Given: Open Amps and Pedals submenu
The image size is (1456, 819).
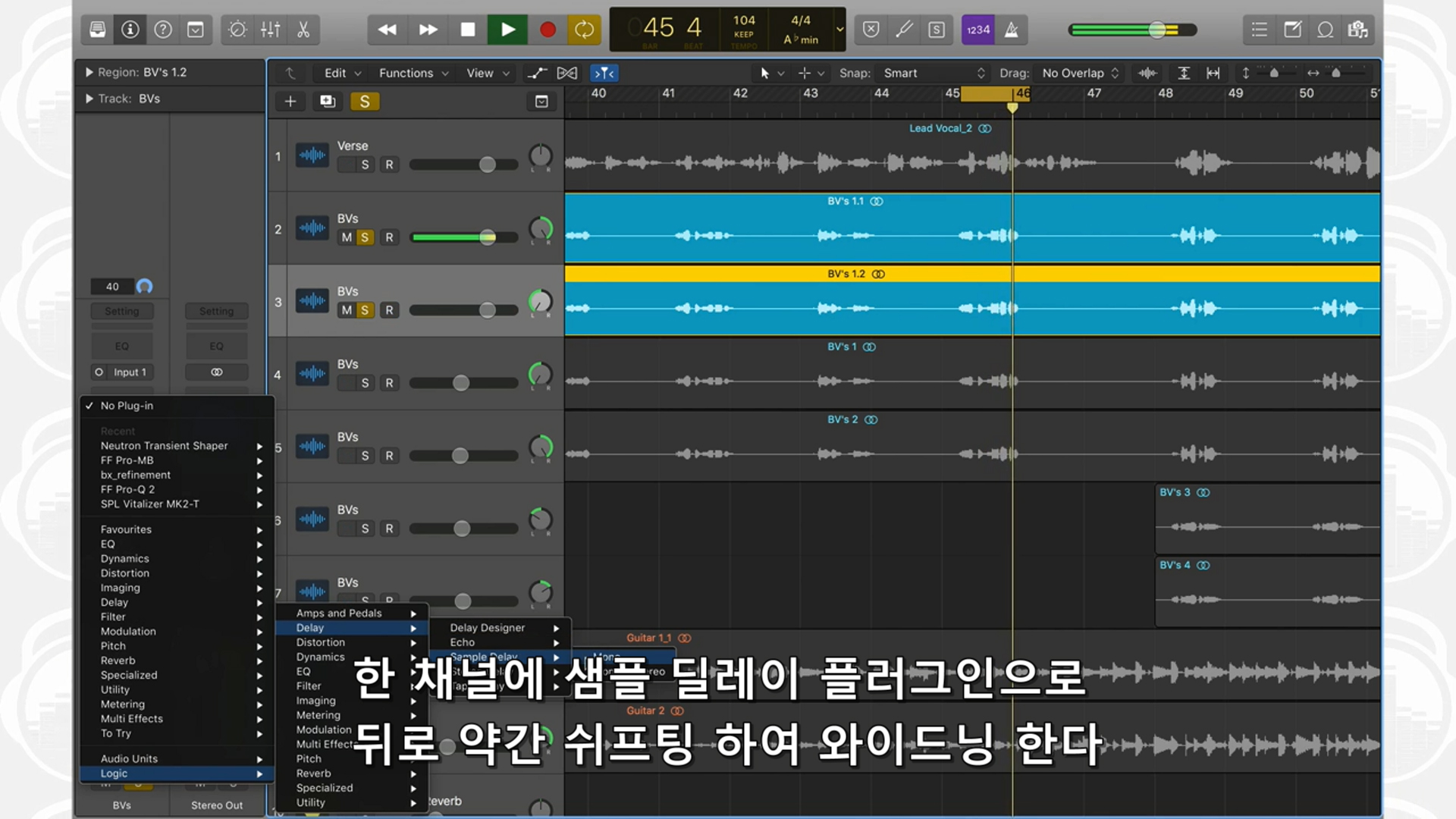Looking at the screenshot, I should click(x=352, y=613).
